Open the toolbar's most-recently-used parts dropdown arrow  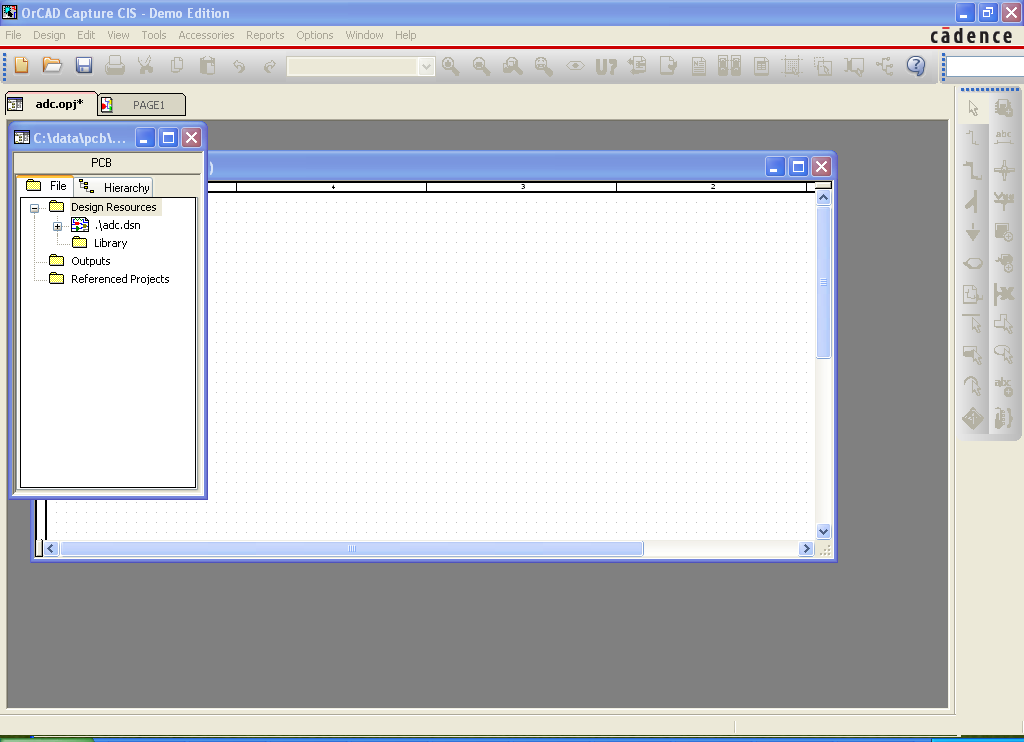[426, 66]
